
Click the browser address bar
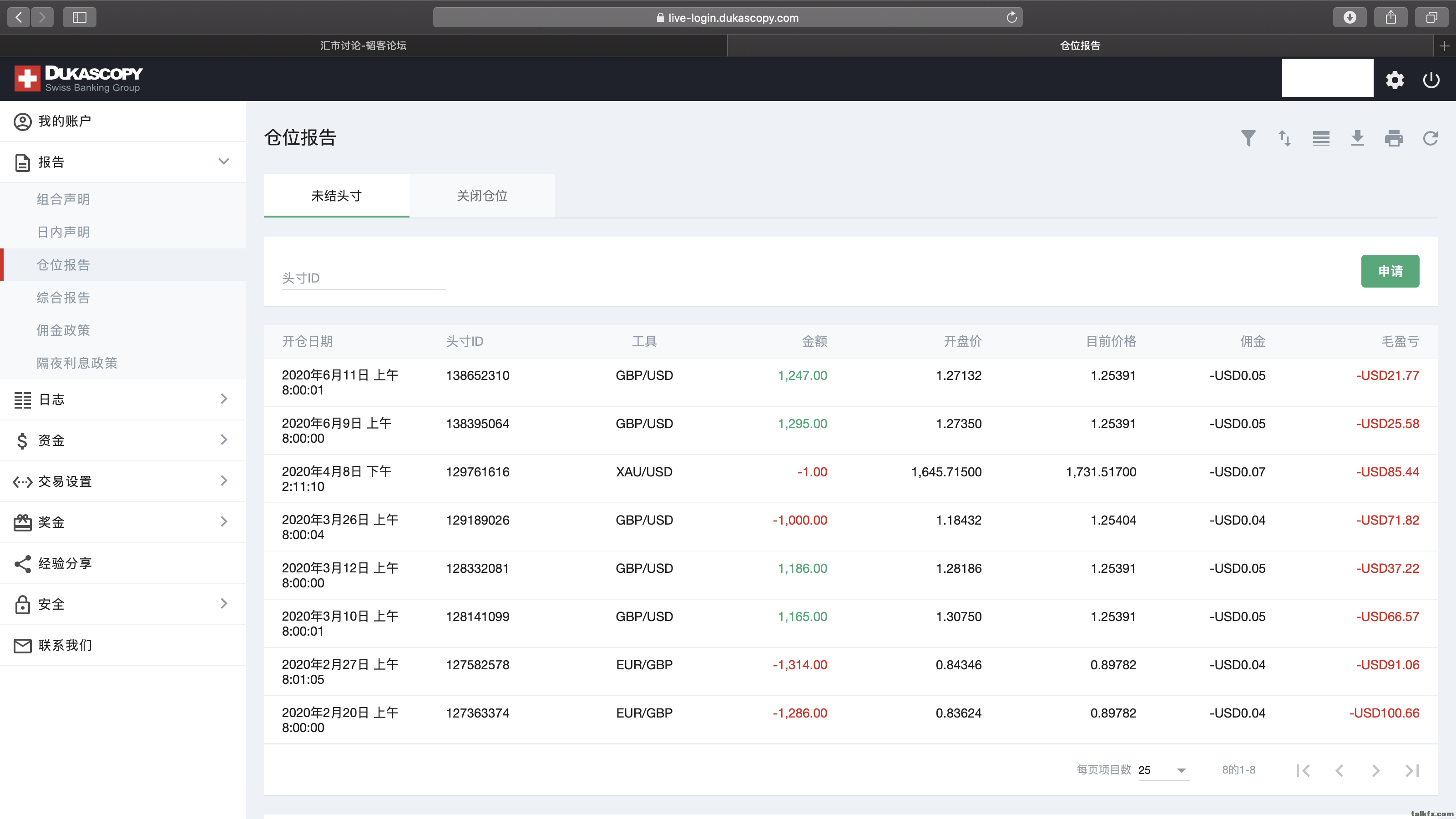click(x=728, y=17)
